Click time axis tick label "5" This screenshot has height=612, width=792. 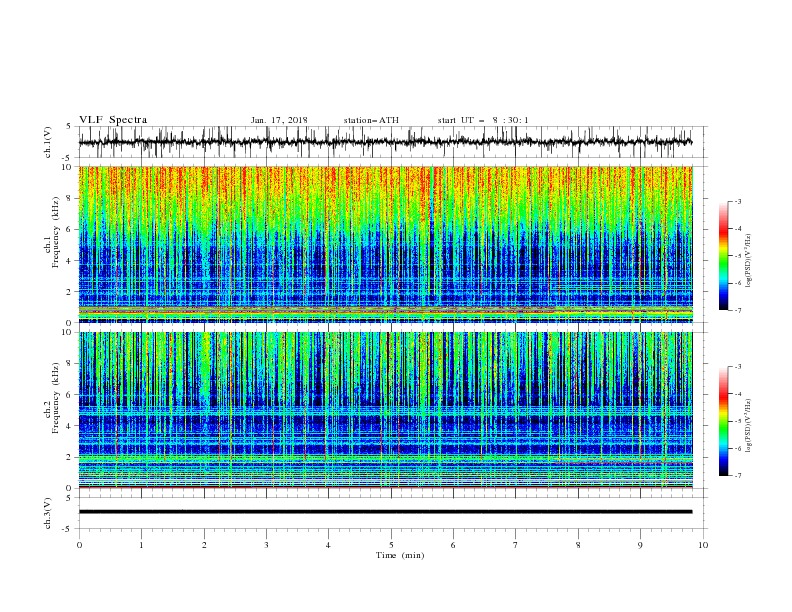pos(391,545)
